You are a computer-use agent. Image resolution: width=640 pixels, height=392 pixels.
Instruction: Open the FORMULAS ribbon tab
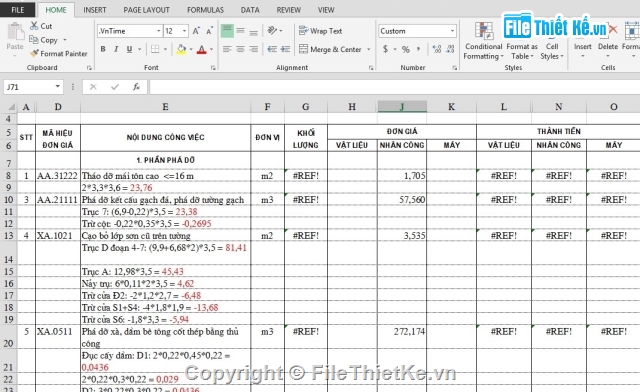[205, 10]
